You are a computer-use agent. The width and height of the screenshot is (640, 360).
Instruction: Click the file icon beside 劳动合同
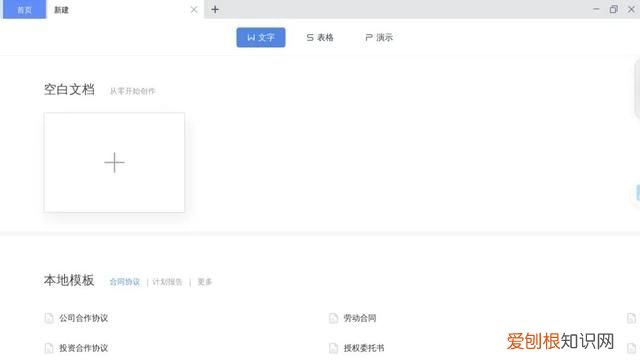[333, 318]
